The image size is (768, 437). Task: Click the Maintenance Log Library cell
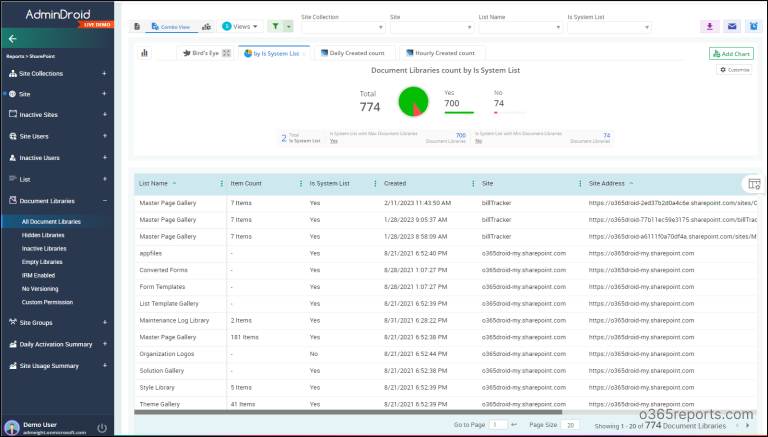pos(174,320)
